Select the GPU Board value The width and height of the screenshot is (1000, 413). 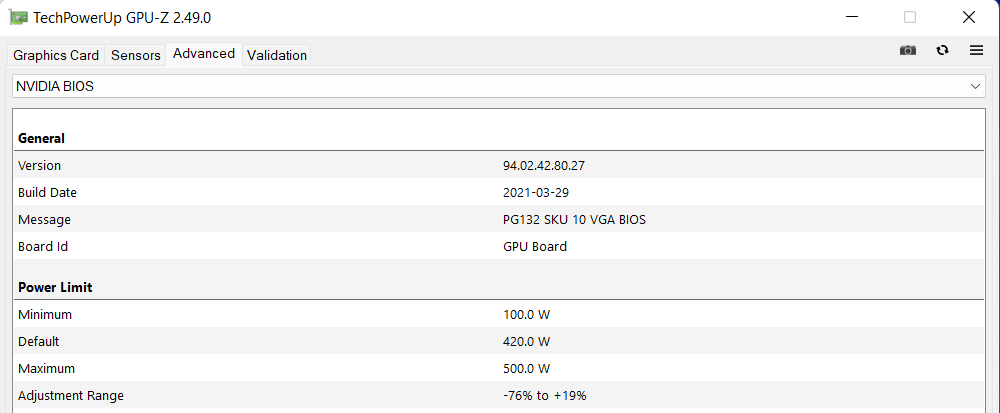[534, 247]
